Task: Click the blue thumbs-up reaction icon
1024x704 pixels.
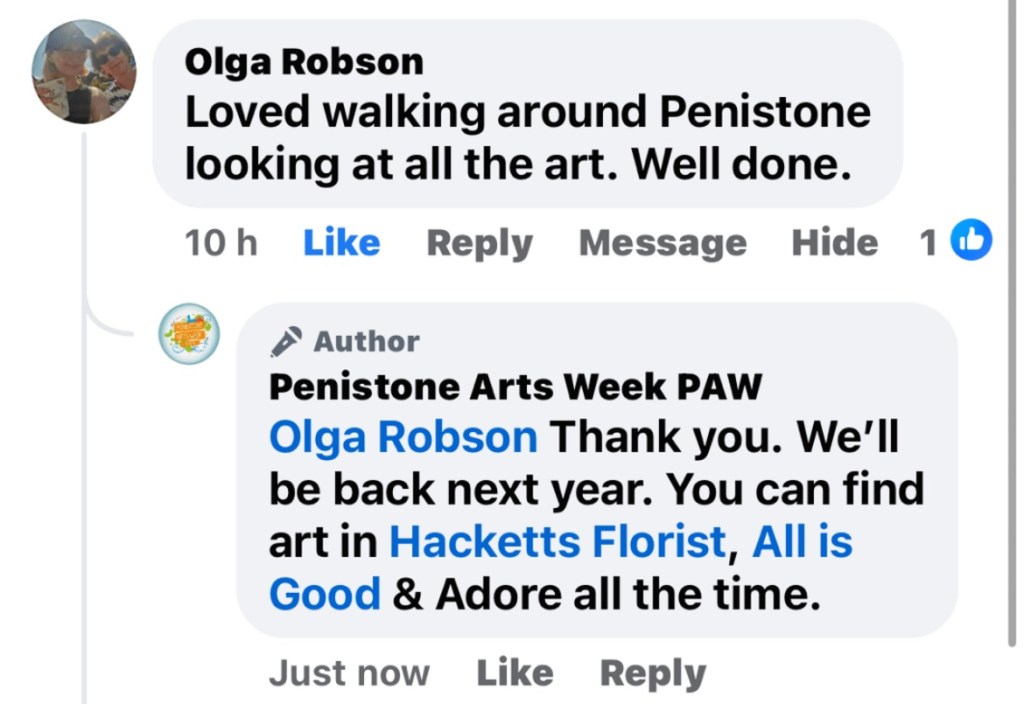Action: [x=971, y=241]
